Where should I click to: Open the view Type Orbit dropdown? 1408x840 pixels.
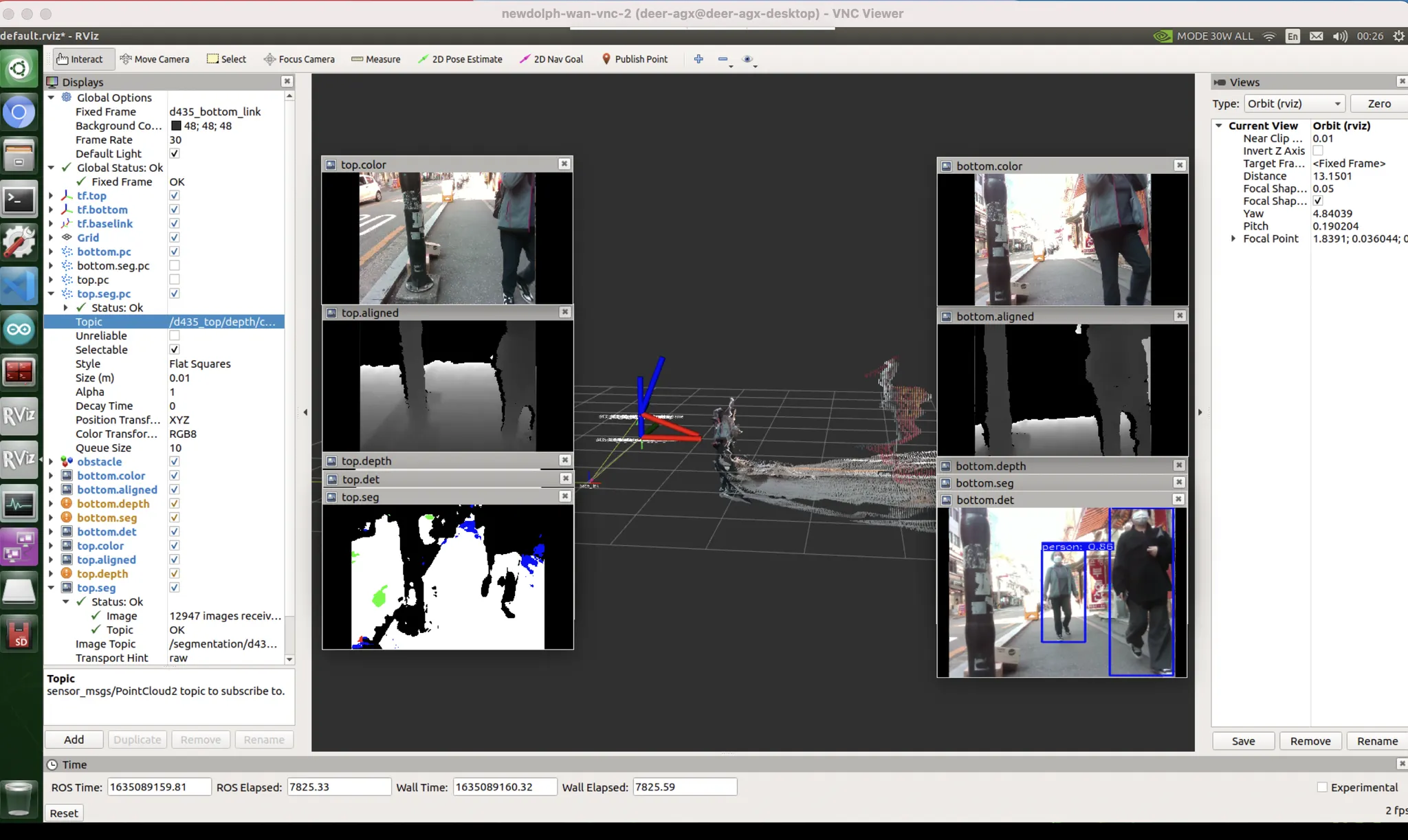1294,104
